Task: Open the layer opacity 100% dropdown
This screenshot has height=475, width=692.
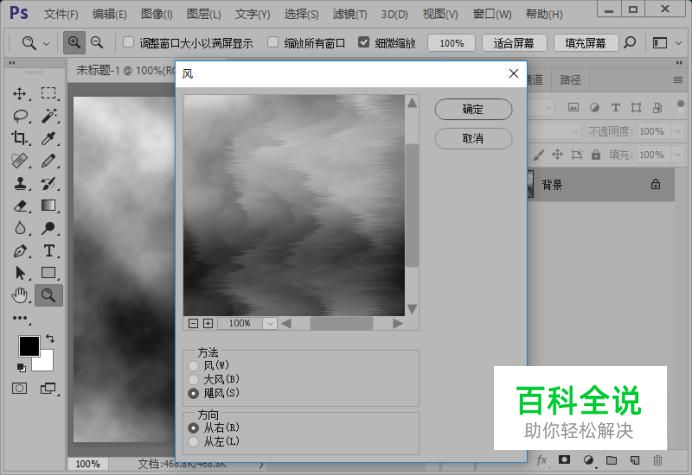Action: 677,131
